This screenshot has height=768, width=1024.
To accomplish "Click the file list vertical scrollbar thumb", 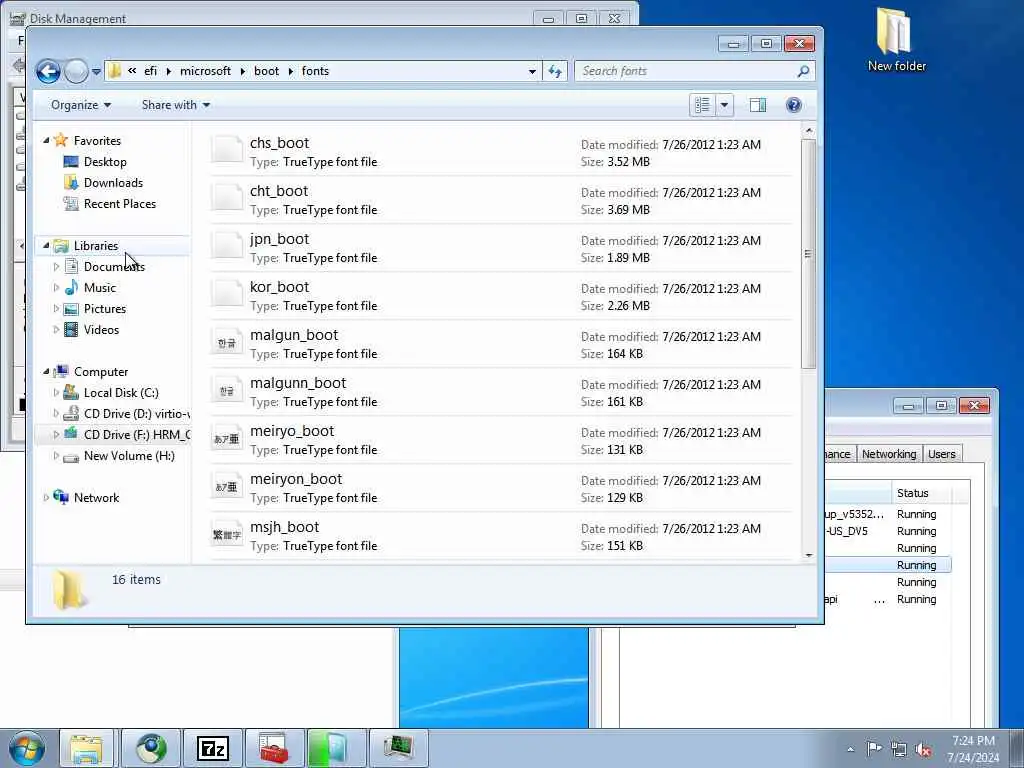I will click(x=808, y=253).
